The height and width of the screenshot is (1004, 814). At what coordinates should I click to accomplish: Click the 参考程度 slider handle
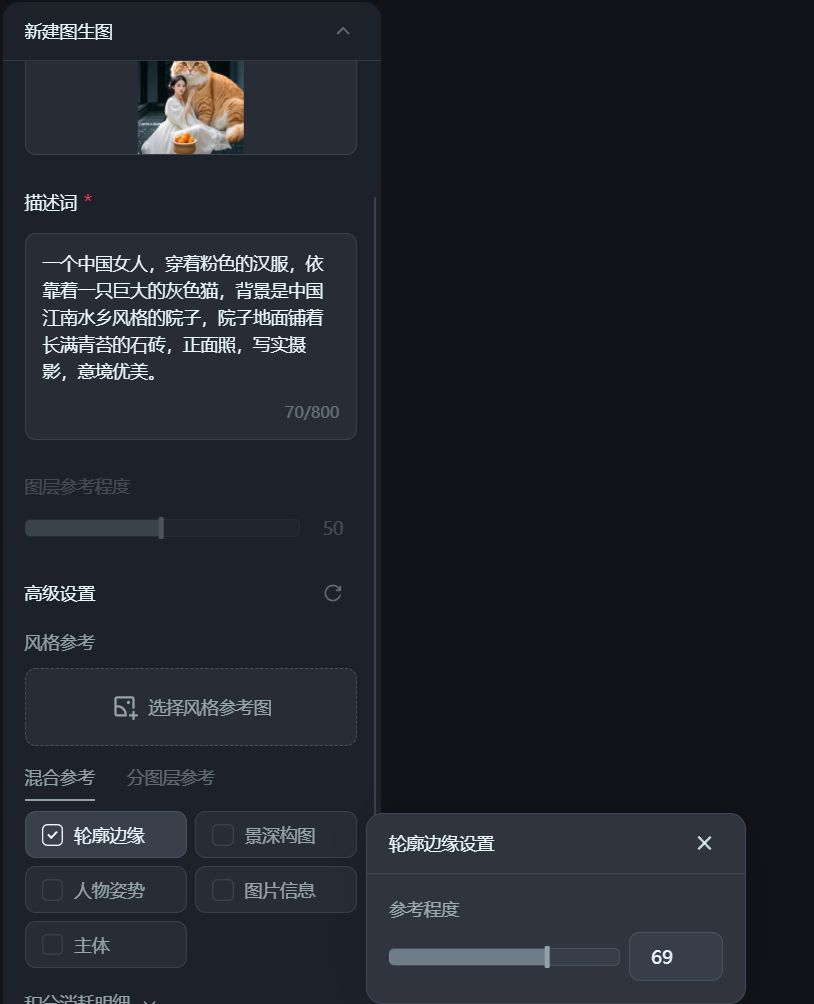click(547, 957)
